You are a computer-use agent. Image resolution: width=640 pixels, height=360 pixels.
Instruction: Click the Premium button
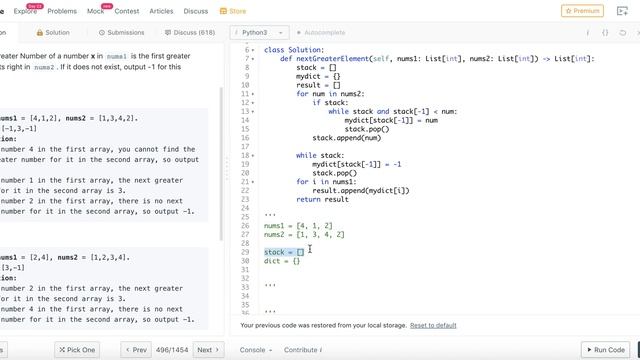click(x=582, y=11)
